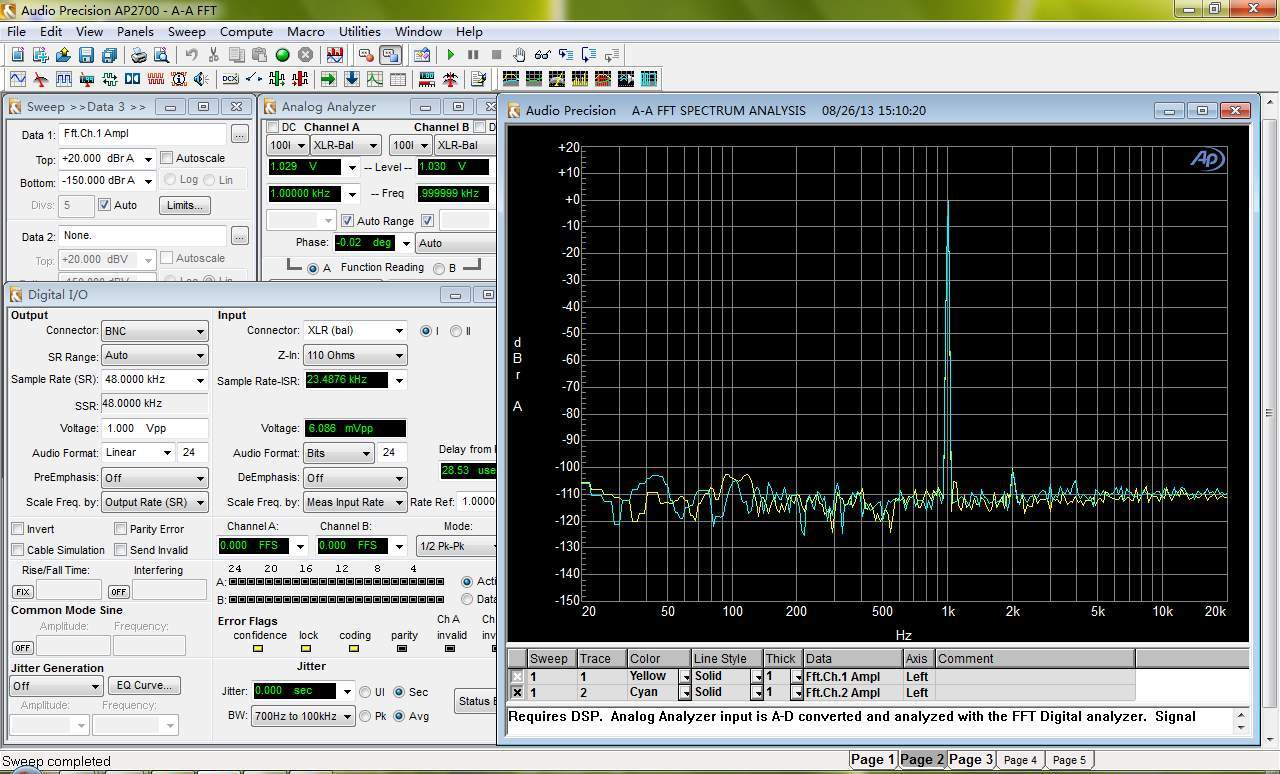The height and width of the screenshot is (774, 1280).
Task: Click the notepad edit toolbar icon
Action: [x=478, y=79]
